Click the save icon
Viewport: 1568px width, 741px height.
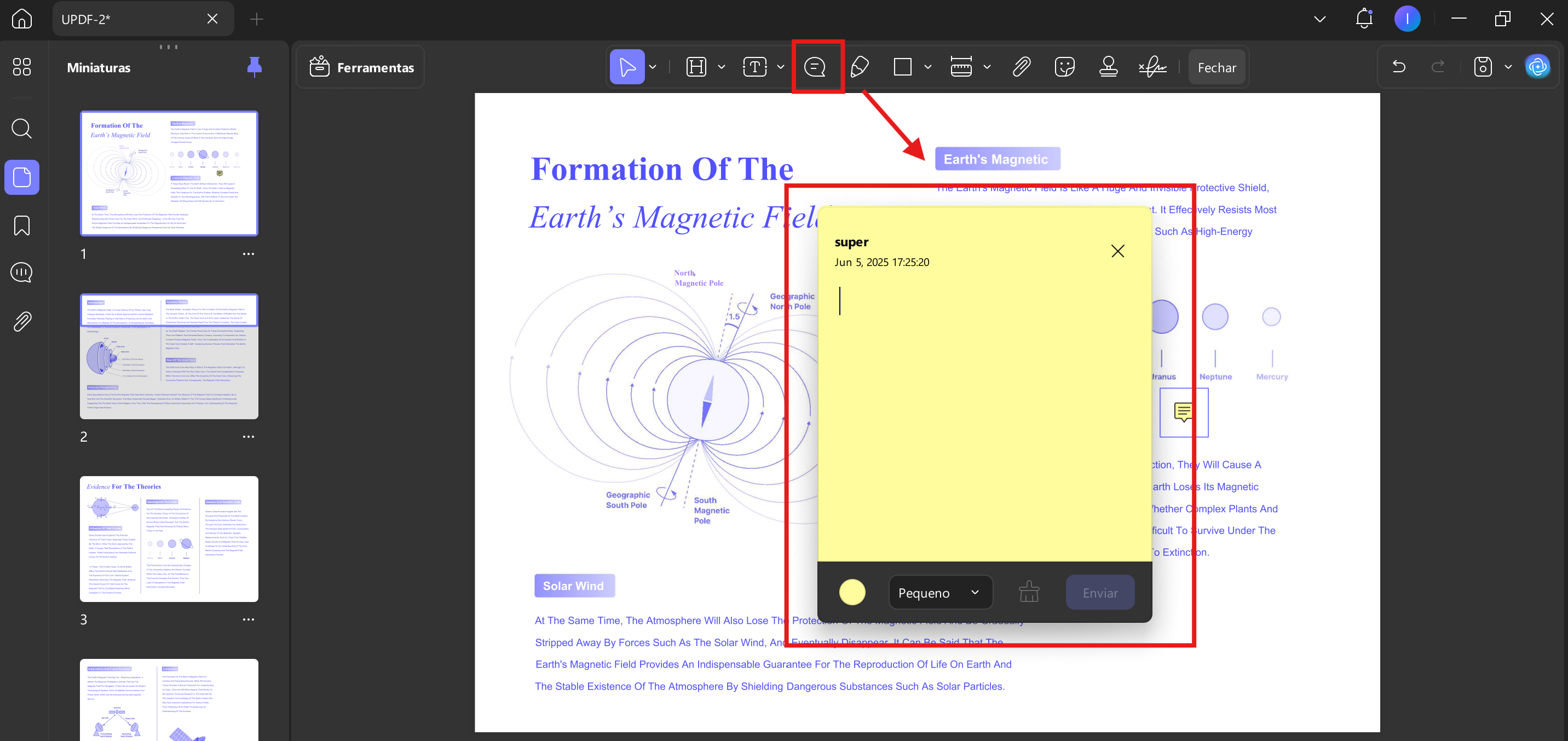click(x=1483, y=67)
